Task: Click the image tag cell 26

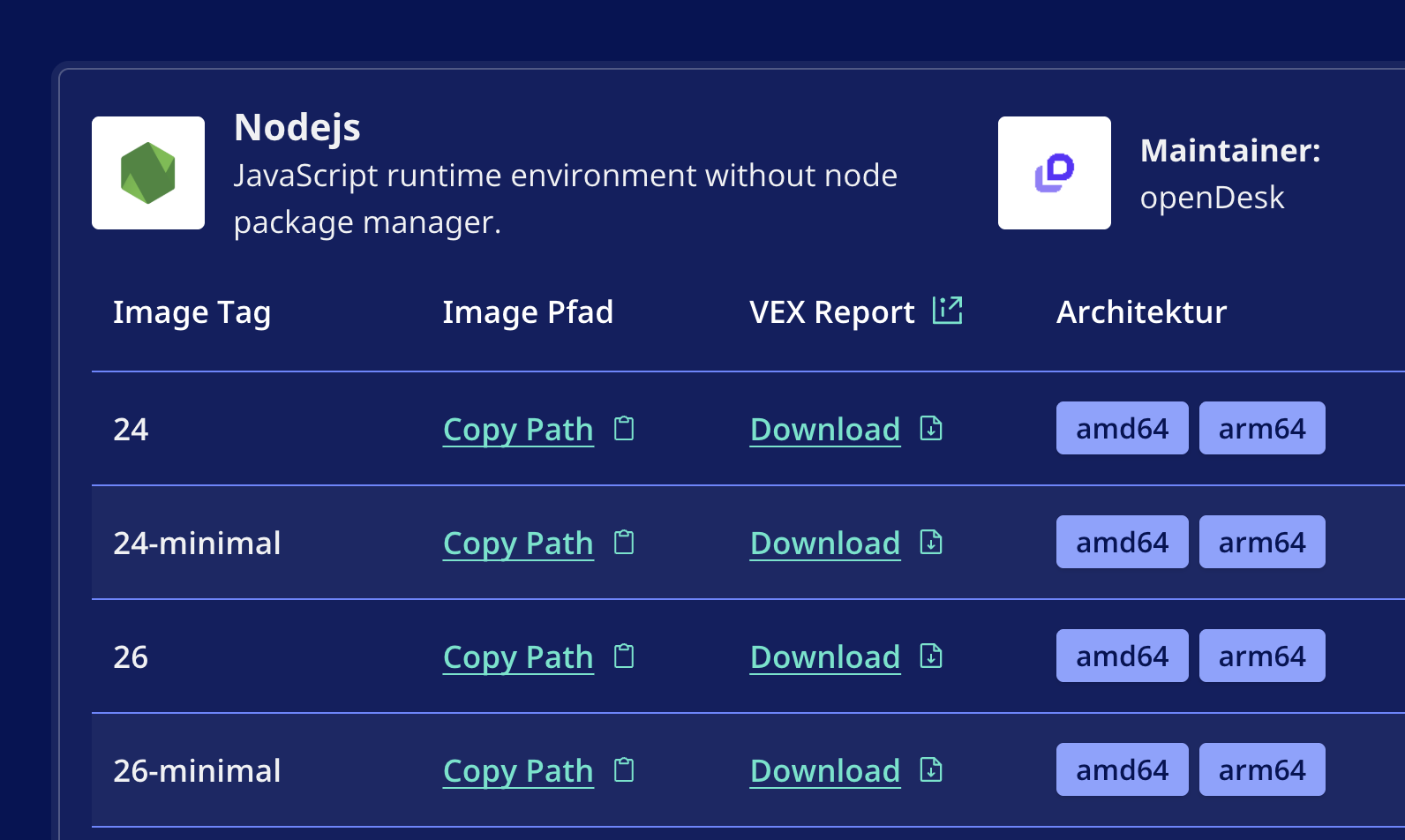Action: [131, 657]
